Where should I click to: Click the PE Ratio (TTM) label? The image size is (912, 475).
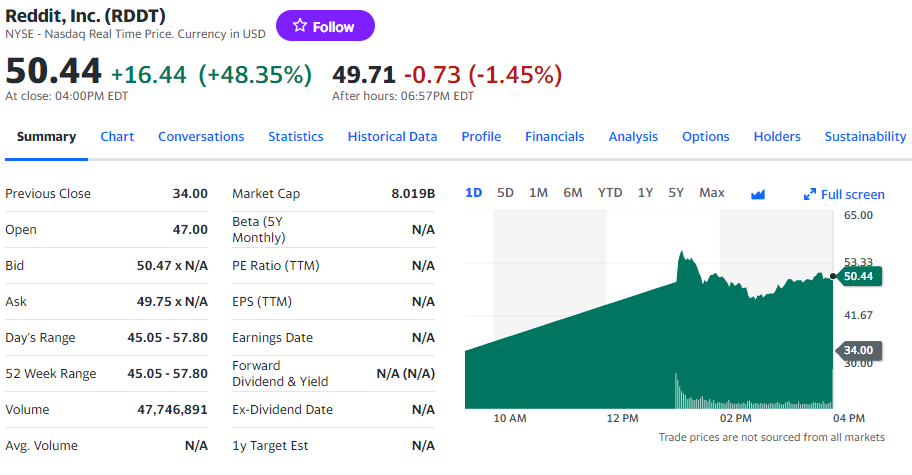[276, 266]
